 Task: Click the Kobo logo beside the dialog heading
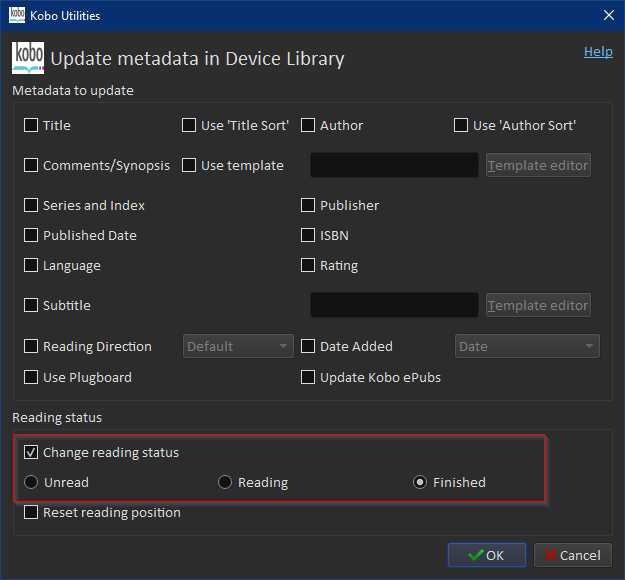click(x=27, y=58)
